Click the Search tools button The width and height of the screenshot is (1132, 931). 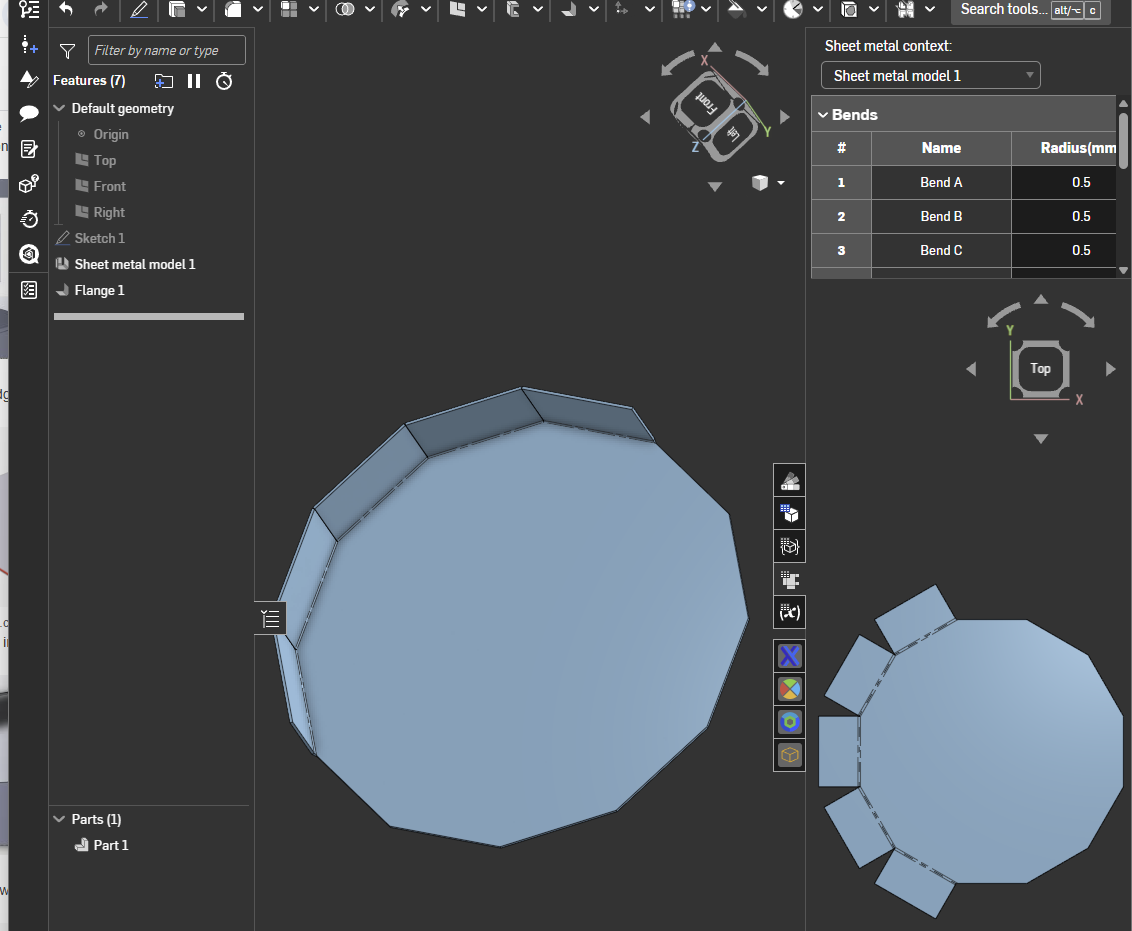pyautogui.click(x=1029, y=10)
